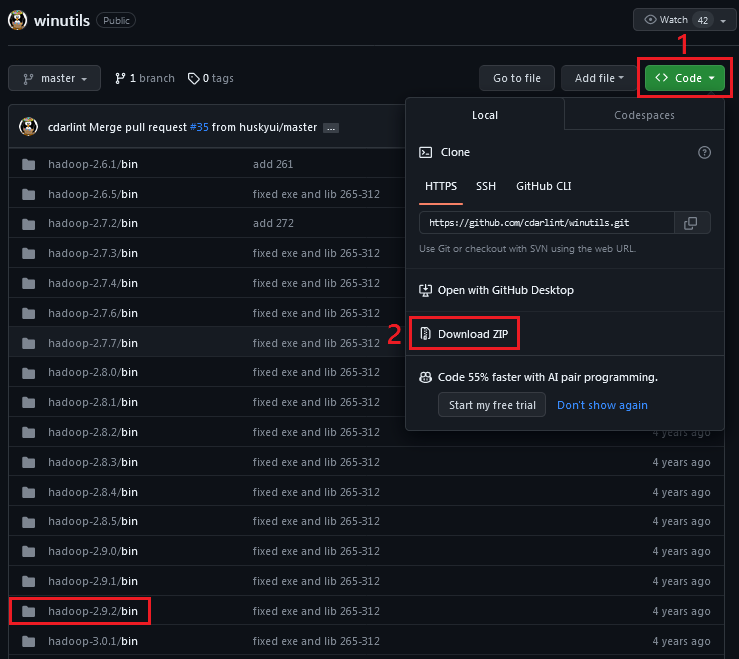739x659 pixels.
Task: Click the clone help question mark icon
Action: 704,152
